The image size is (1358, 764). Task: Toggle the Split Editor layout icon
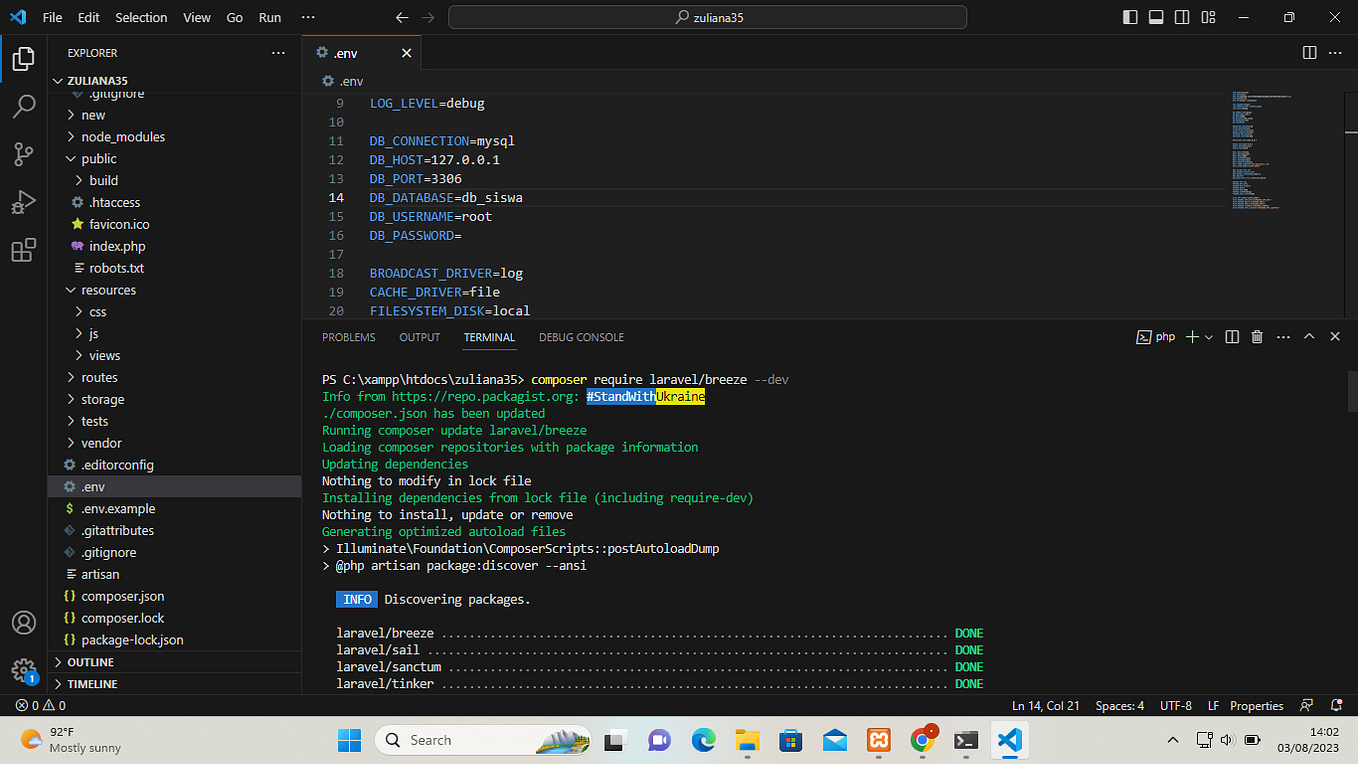tap(1310, 52)
